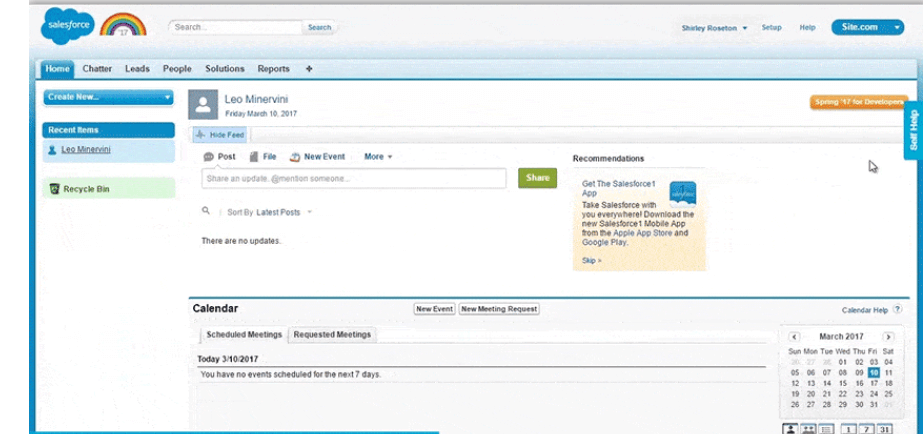Switch to Scheduled Meetings tab
Viewport: 923px width, 434px height.
pyautogui.click(x=244, y=334)
